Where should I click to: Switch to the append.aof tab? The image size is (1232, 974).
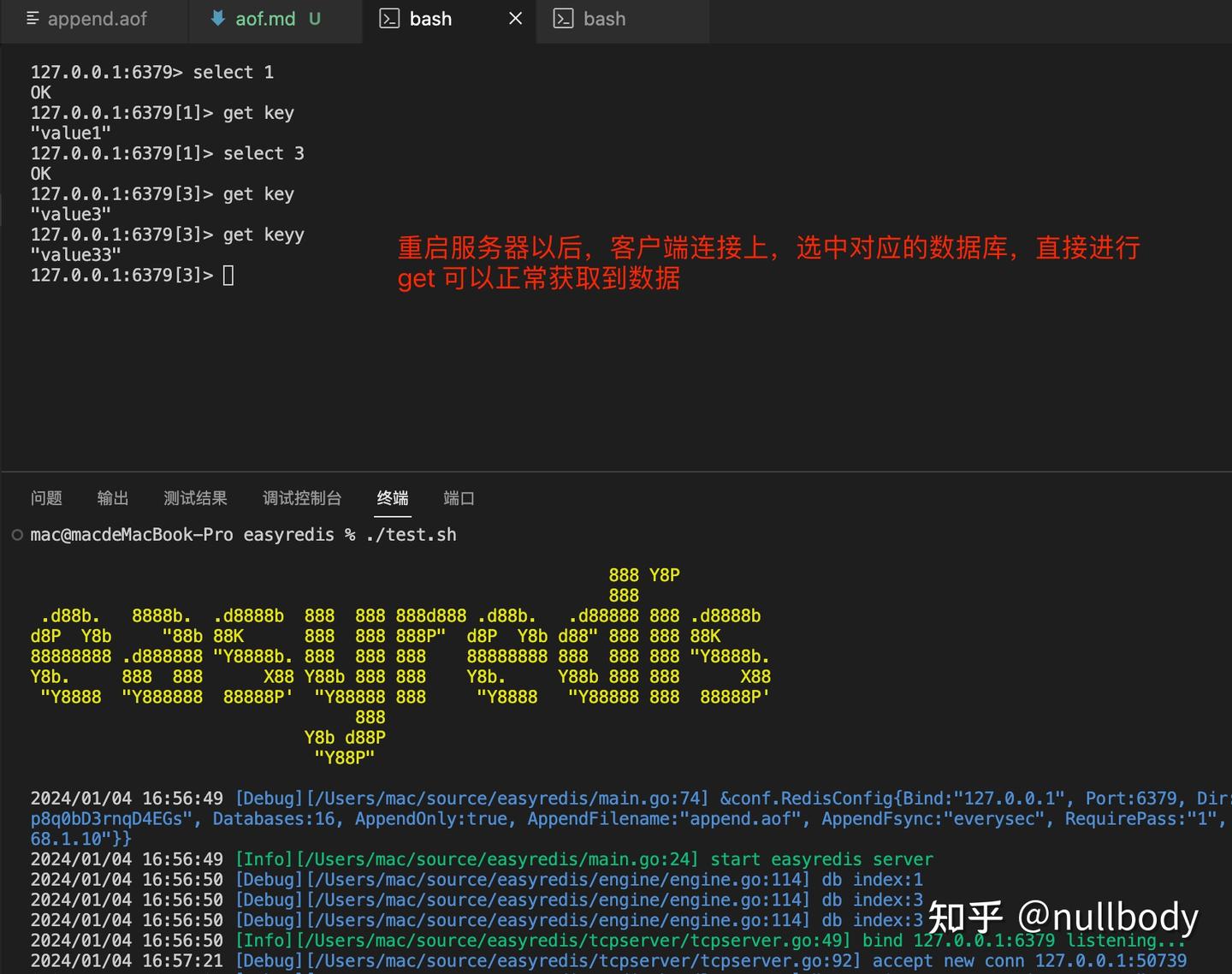click(94, 18)
